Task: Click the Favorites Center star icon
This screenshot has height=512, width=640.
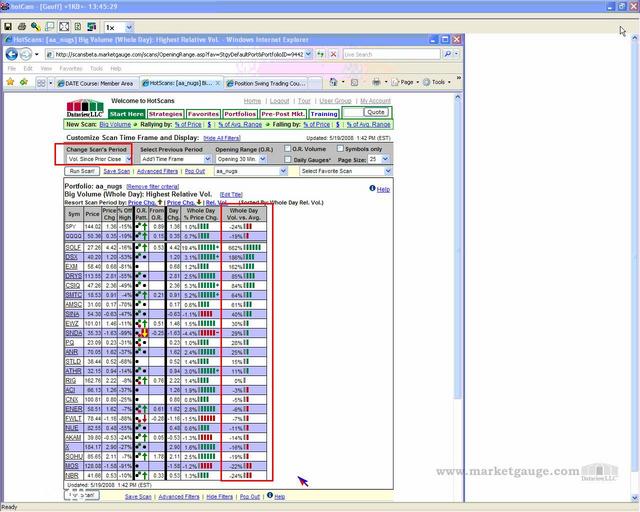Action: pyautogui.click(x=10, y=82)
